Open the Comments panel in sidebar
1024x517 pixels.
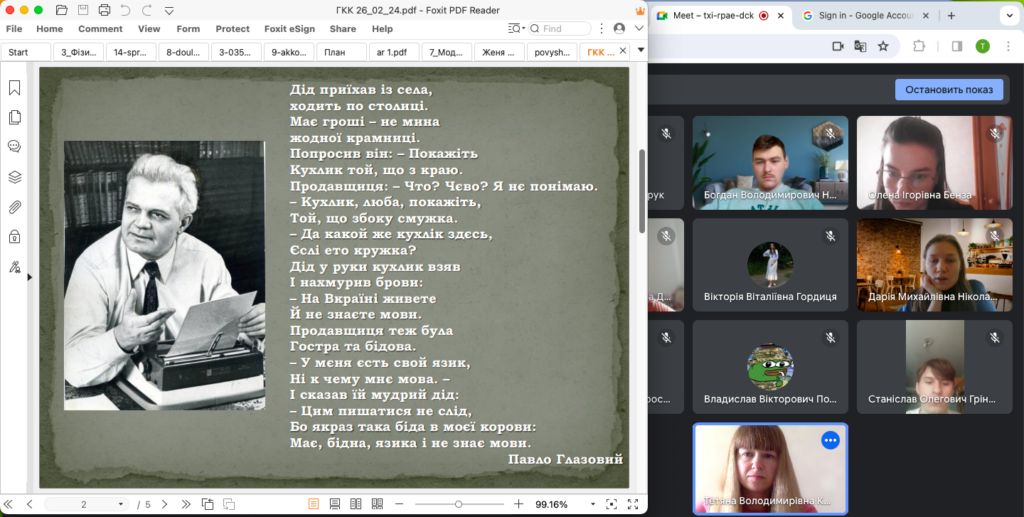[14, 146]
